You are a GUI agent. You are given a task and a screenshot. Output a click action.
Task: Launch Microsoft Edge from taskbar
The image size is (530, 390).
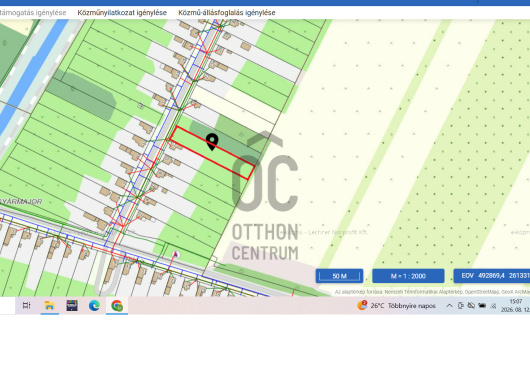(x=94, y=306)
